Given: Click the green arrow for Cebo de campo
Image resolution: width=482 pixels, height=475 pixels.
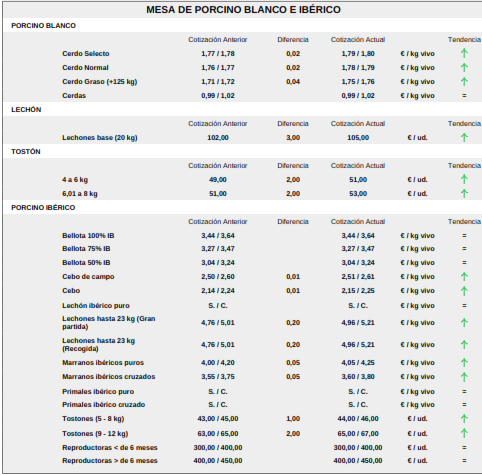Looking at the screenshot, I should click(464, 276).
